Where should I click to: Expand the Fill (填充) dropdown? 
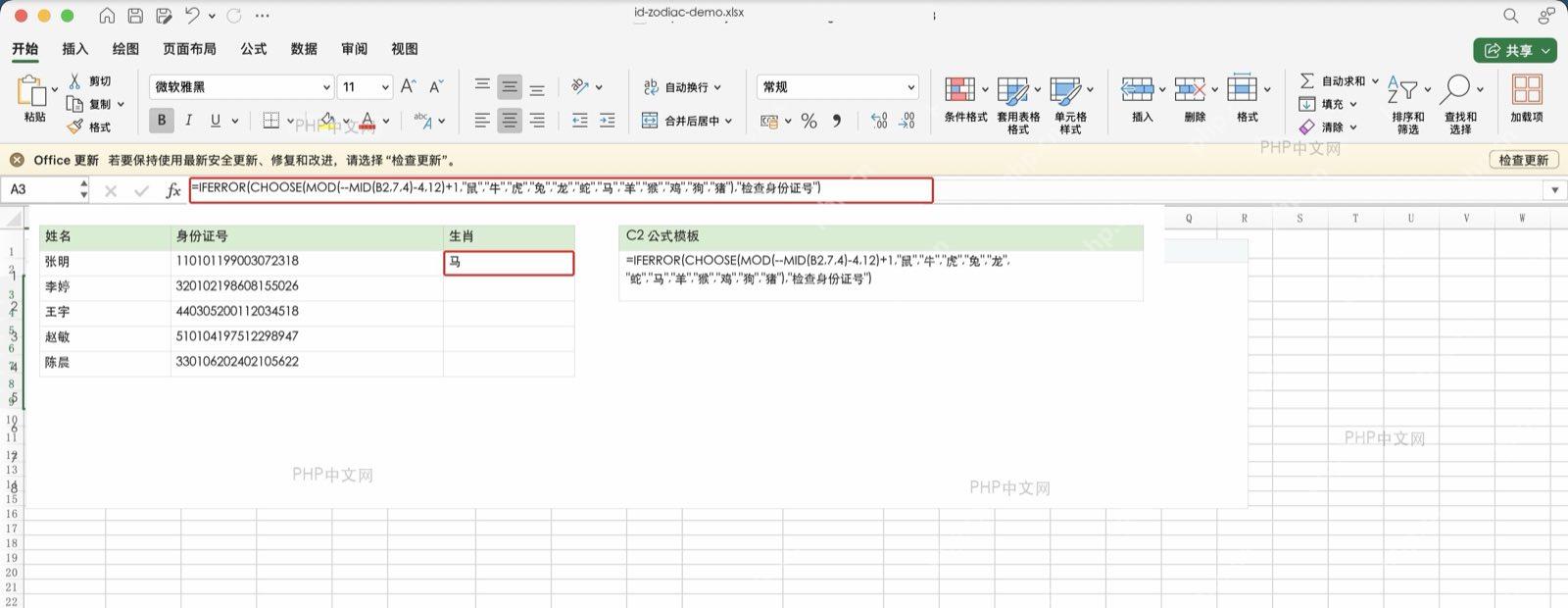click(x=1353, y=104)
